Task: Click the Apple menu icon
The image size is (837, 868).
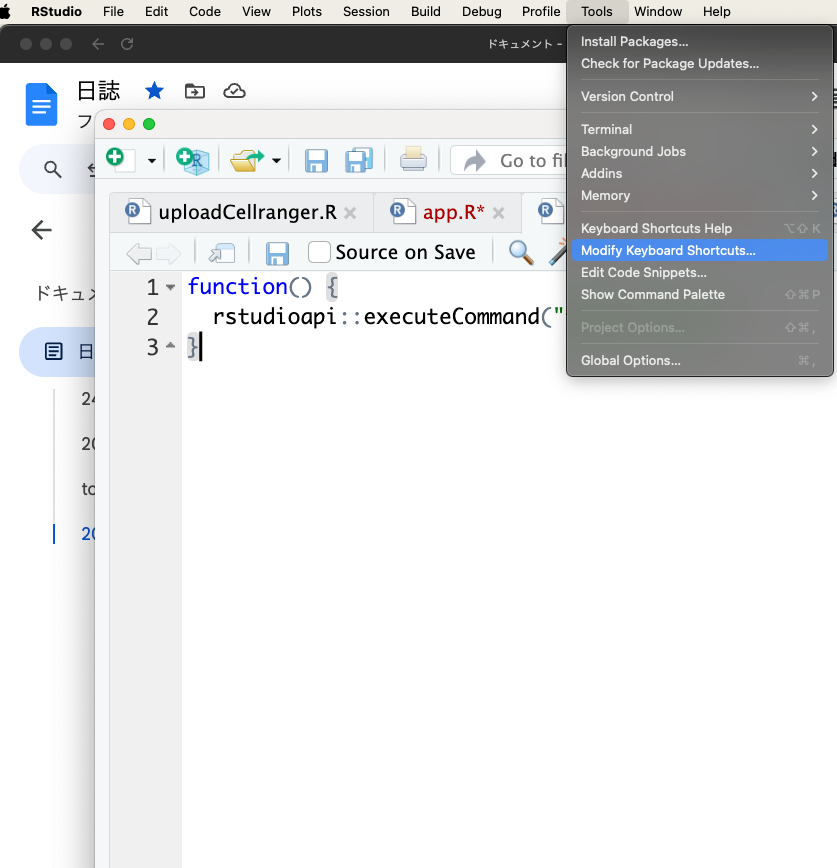Action: [5, 12]
